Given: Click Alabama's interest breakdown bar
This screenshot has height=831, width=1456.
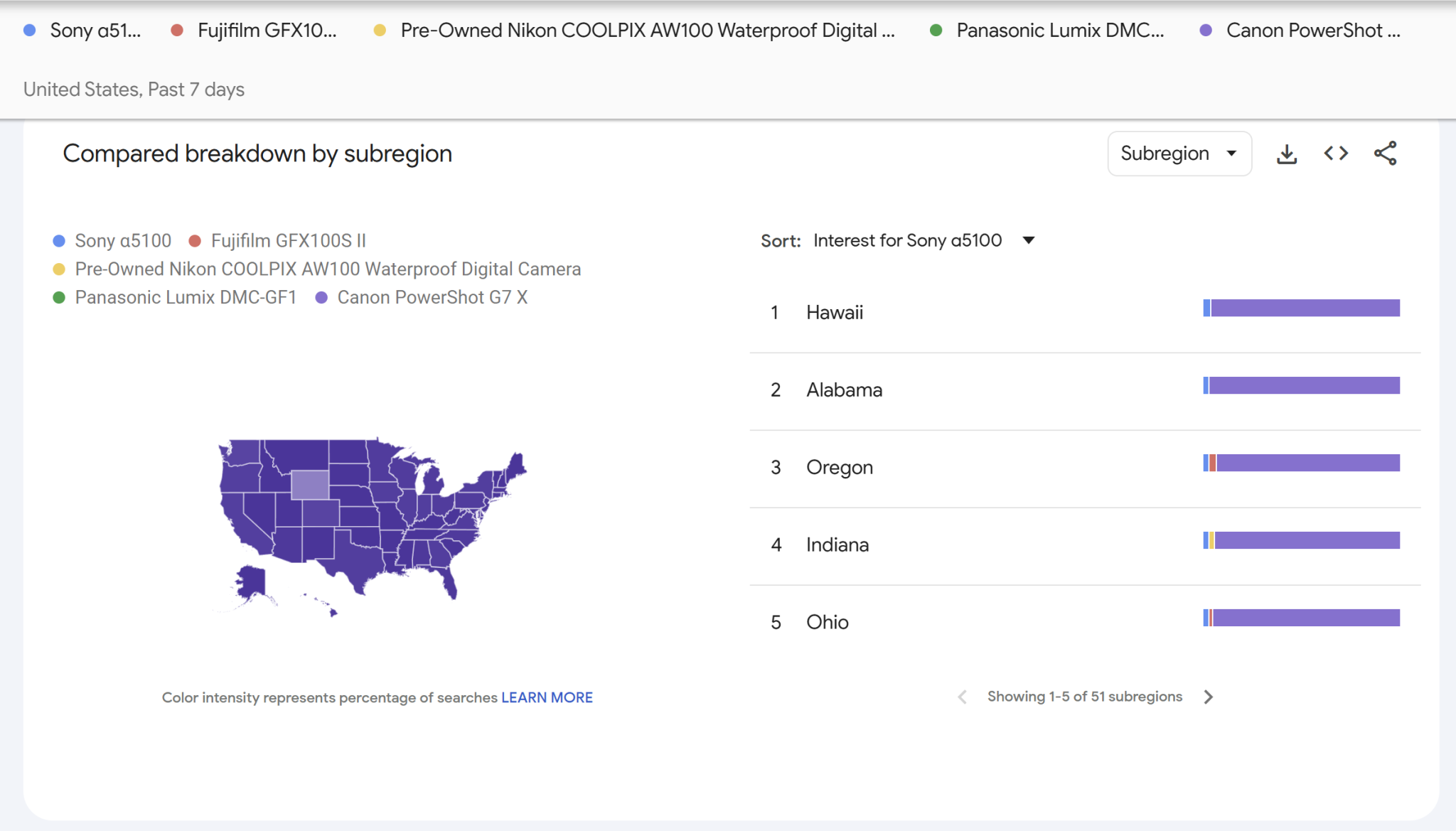Looking at the screenshot, I should (x=1301, y=385).
